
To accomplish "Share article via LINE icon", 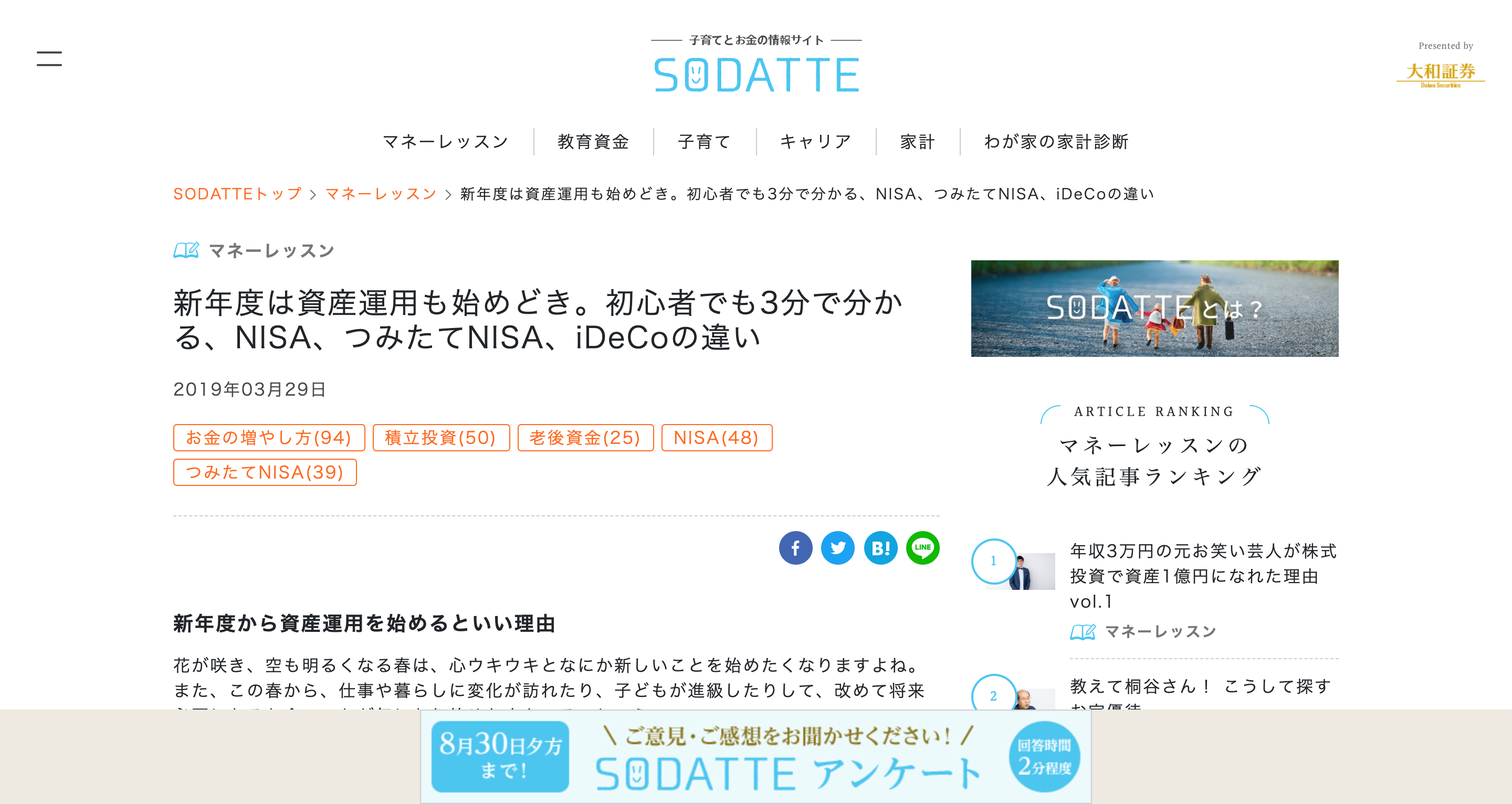I will (x=923, y=548).
